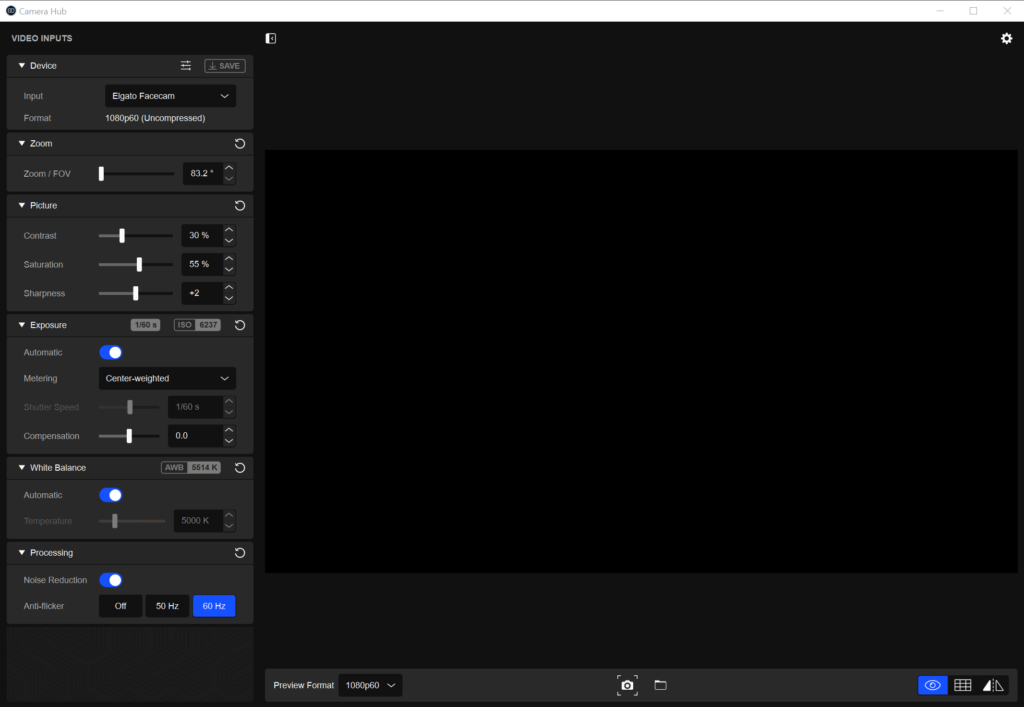Screen dimensions: 1024x707
Task: Toggle Automatic exposure switch
Action: [111, 353]
